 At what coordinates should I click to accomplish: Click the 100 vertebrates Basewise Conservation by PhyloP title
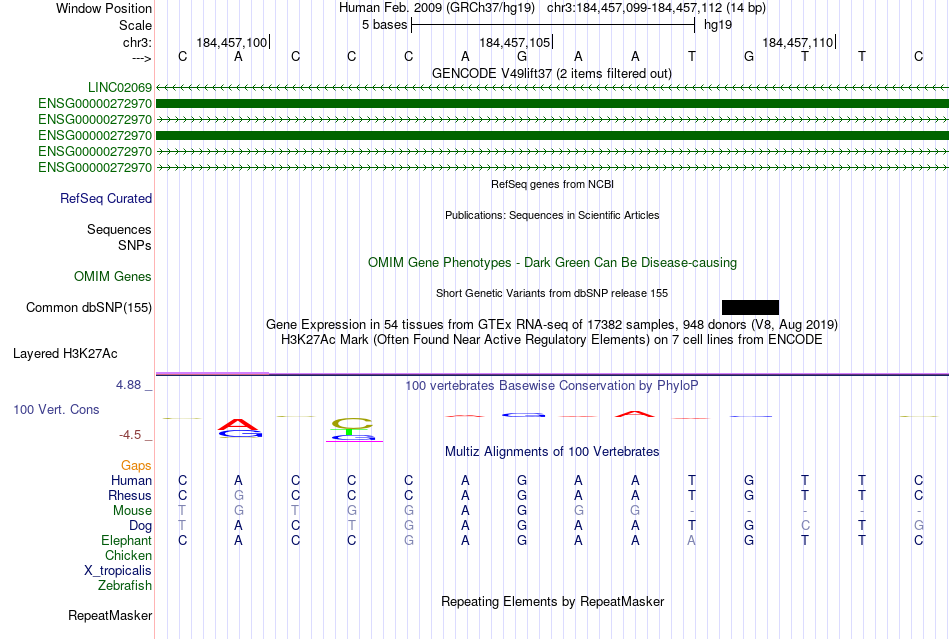[x=552, y=385]
